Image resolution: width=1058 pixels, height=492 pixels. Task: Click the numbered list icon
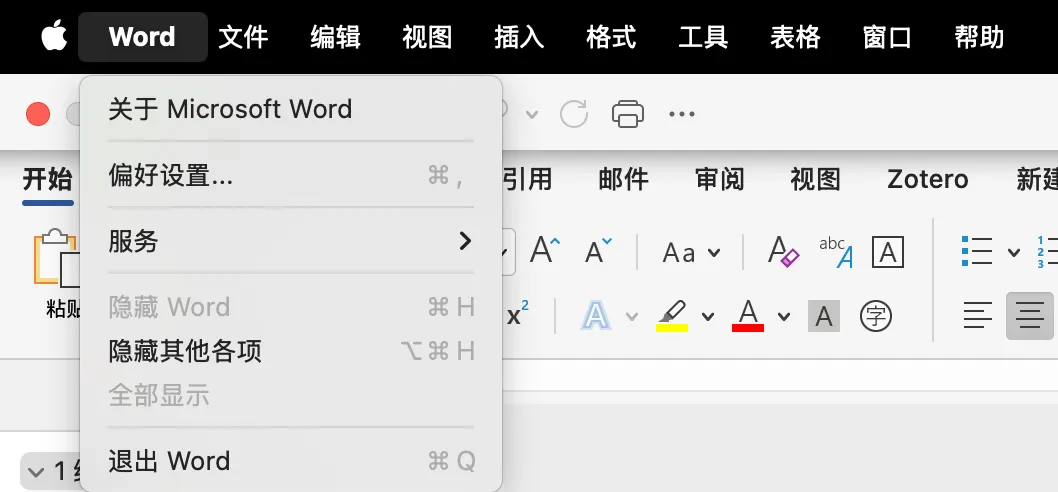pos(1047,252)
